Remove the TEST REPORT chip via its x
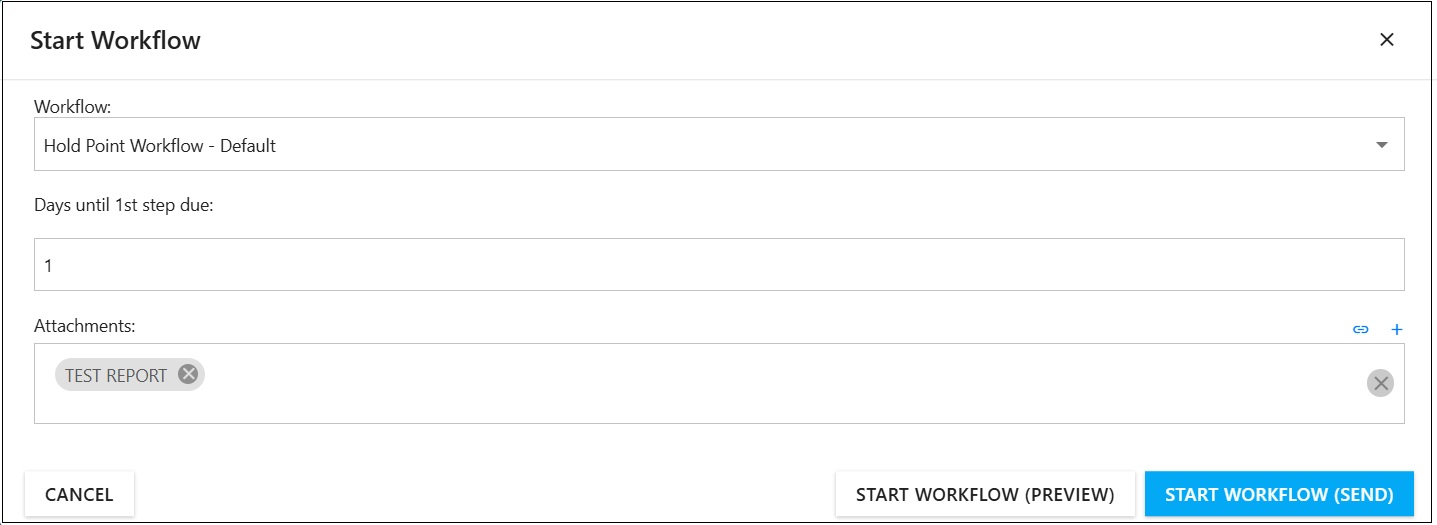Viewport: 1437px width, 525px height. tap(188, 374)
